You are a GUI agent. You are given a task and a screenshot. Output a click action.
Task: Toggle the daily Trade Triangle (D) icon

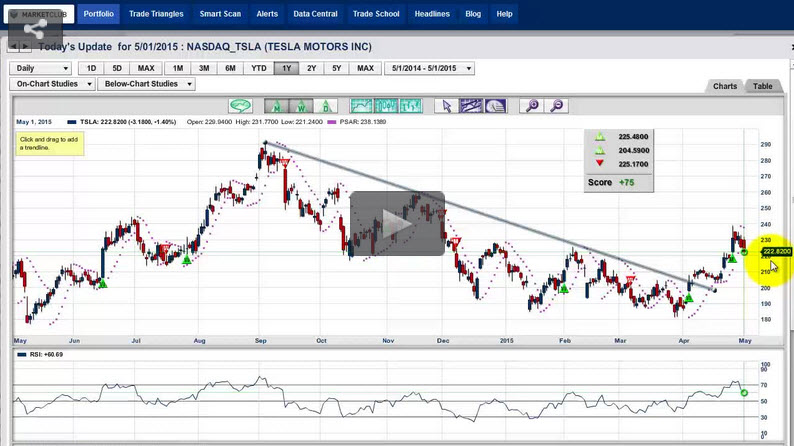[x=326, y=106]
